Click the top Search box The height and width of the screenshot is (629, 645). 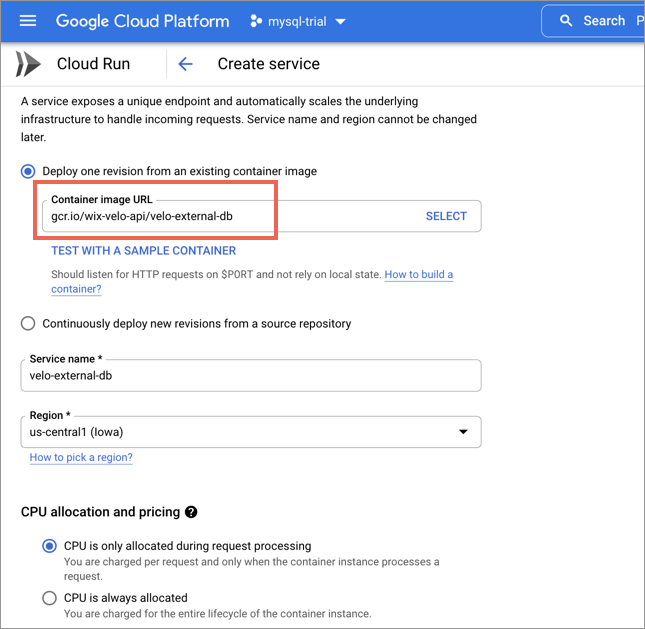[593, 21]
